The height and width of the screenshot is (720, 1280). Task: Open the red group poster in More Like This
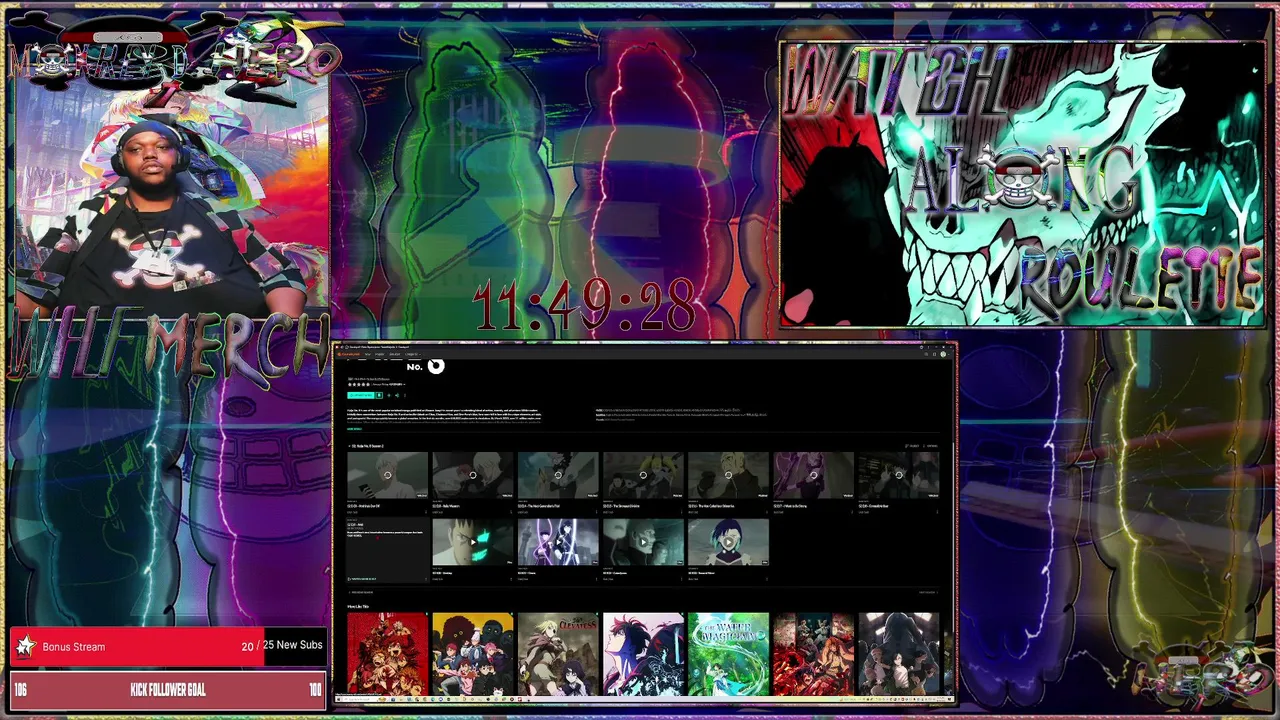(387, 654)
